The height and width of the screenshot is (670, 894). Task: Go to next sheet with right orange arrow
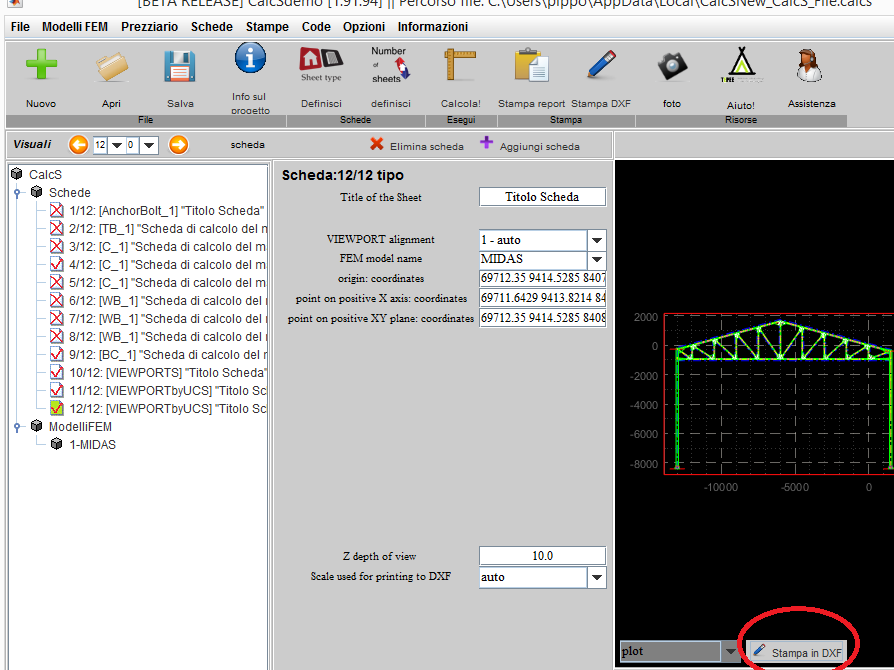pos(178,145)
